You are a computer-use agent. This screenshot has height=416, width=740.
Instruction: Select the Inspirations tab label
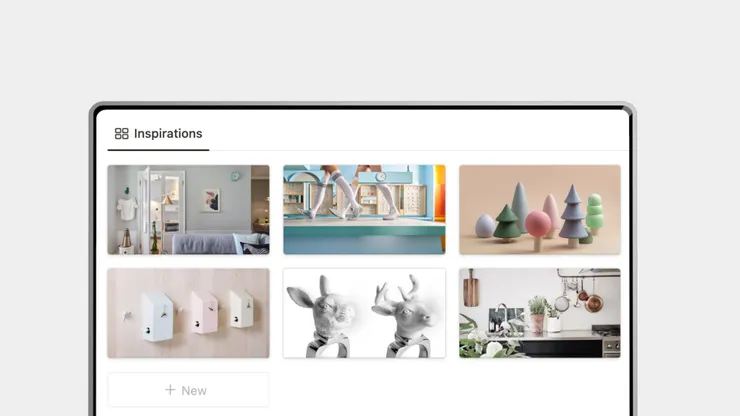[x=168, y=134]
